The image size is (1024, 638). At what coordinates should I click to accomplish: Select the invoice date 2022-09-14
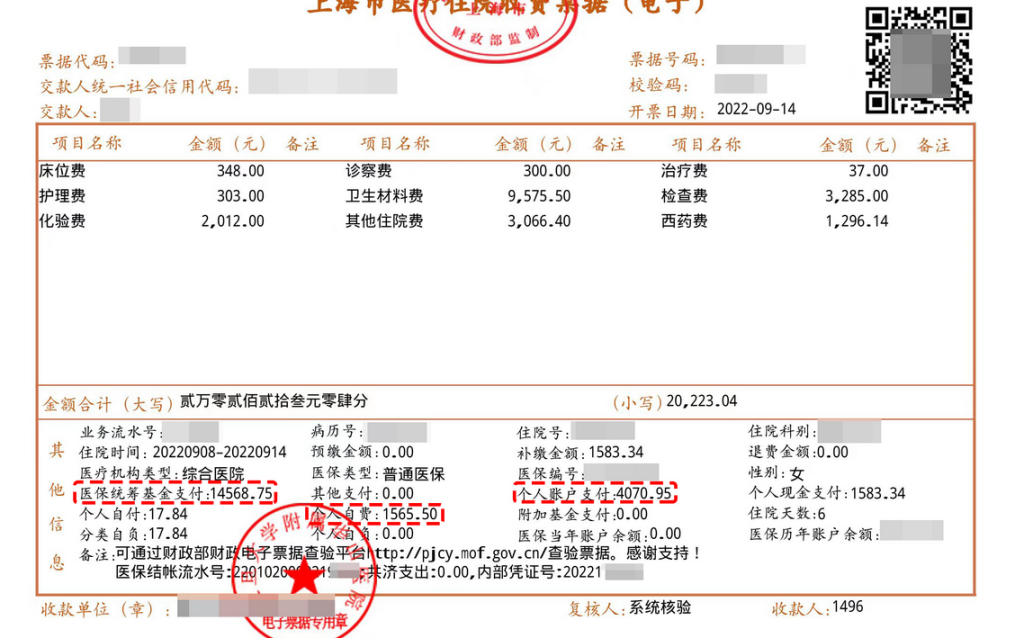click(756, 109)
